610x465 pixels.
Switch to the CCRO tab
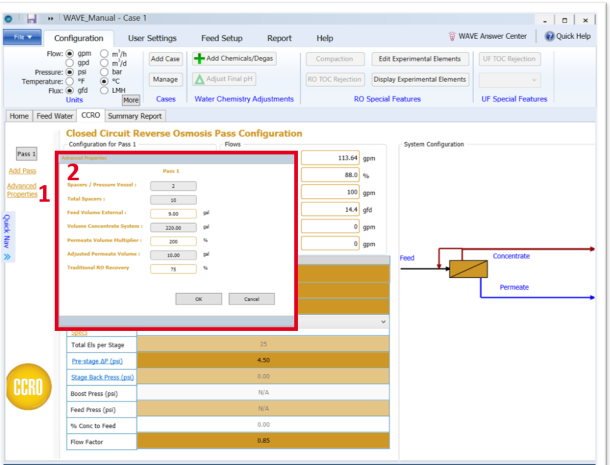91,115
